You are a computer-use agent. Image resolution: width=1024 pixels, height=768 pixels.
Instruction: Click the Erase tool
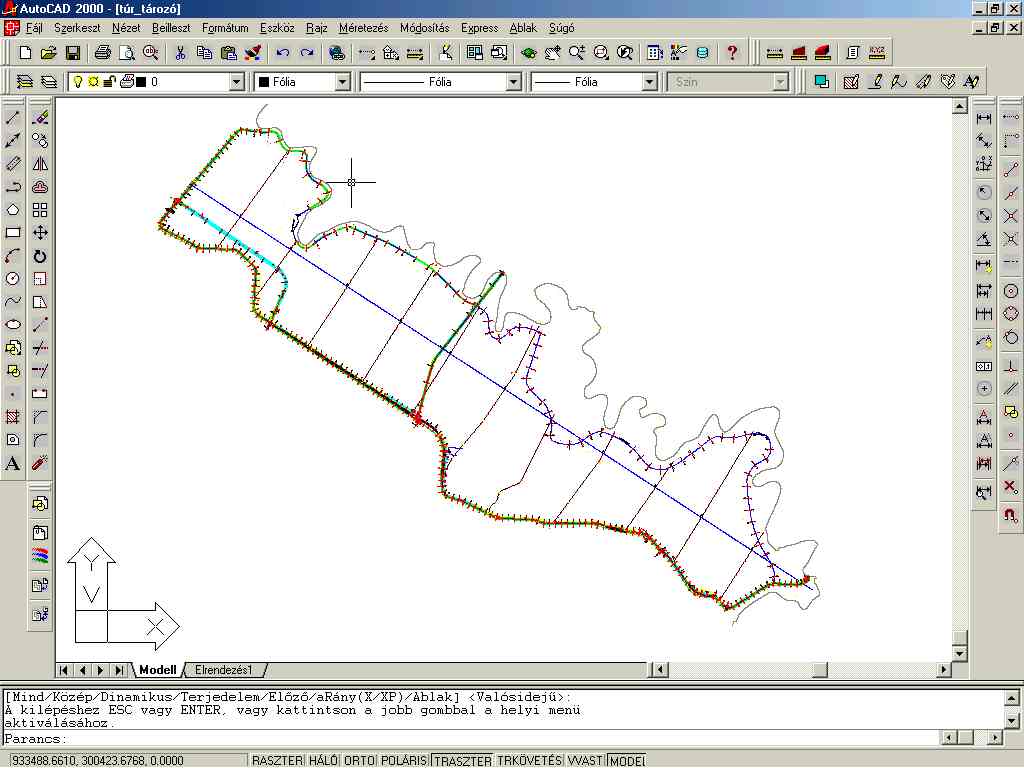pos(40,118)
